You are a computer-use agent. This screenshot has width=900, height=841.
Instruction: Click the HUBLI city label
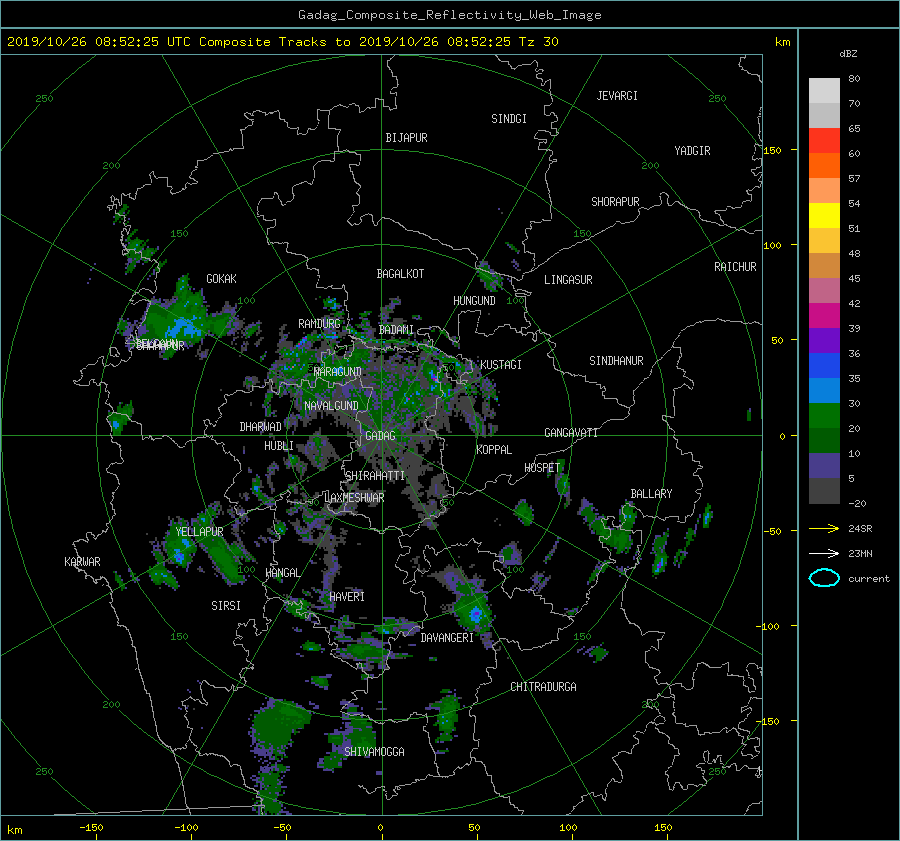278,446
